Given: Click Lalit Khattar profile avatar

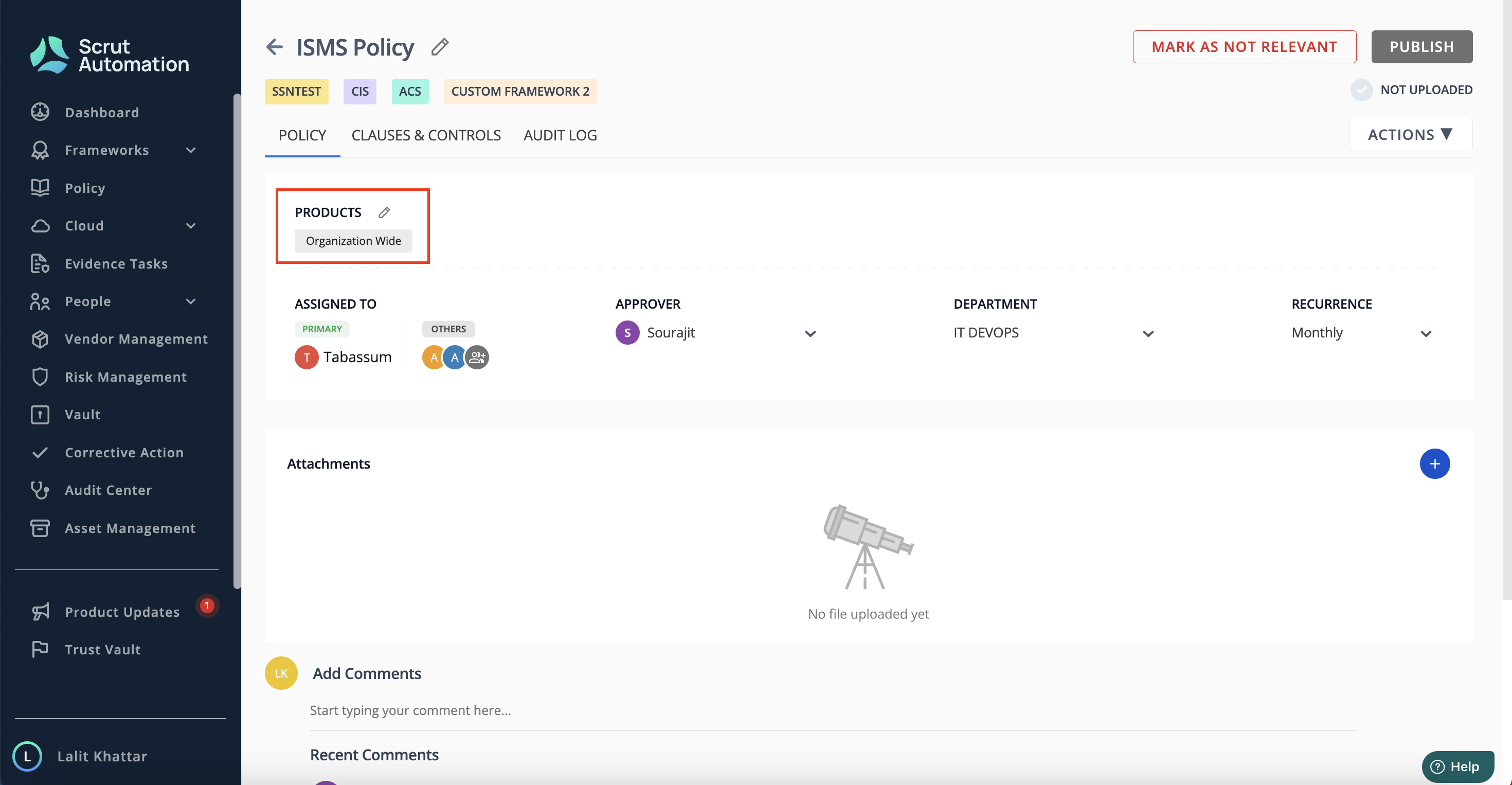Looking at the screenshot, I should click(27, 756).
